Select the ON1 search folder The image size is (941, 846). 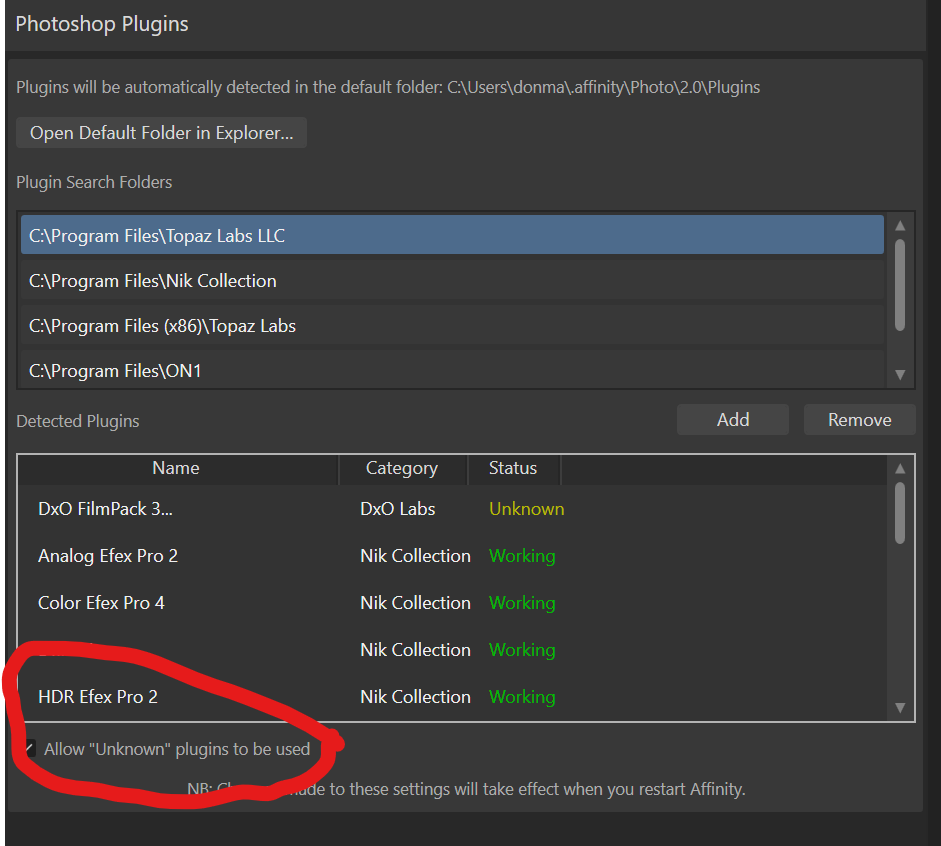tap(452, 370)
